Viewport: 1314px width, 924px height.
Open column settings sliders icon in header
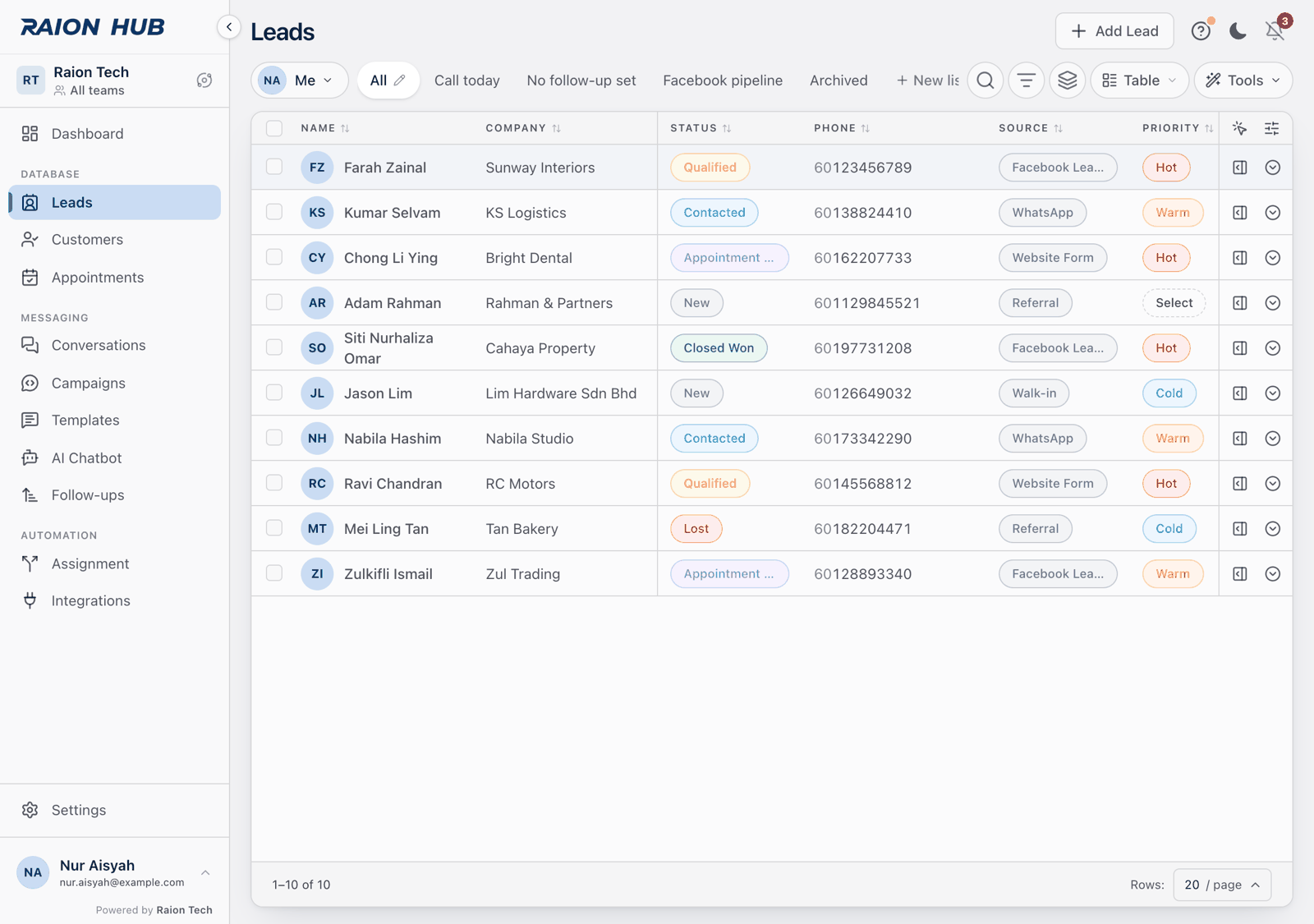tap(1271, 128)
